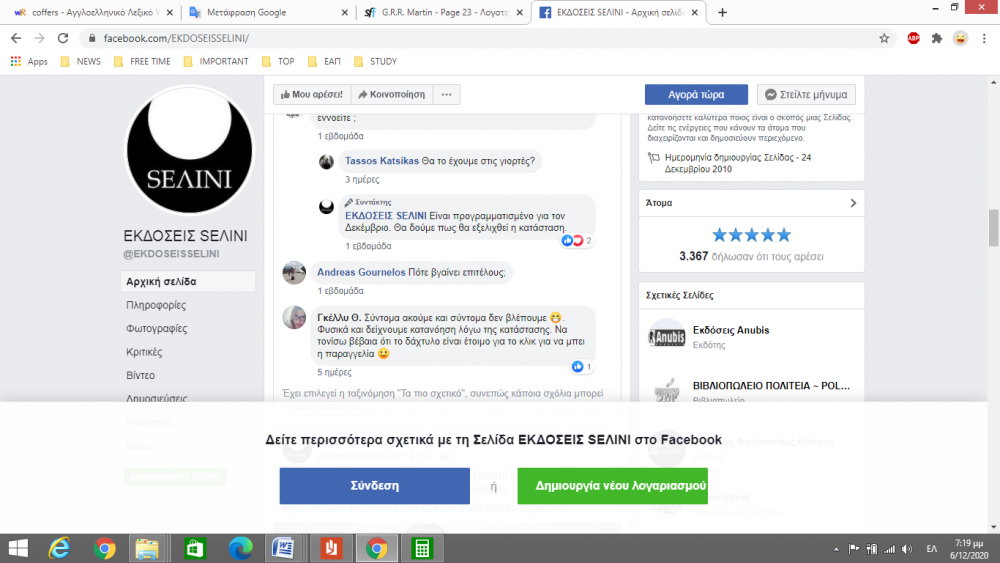Open the Πληροφορίες section
This screenshot has height=563, width=1000.
tap(156, 305)
